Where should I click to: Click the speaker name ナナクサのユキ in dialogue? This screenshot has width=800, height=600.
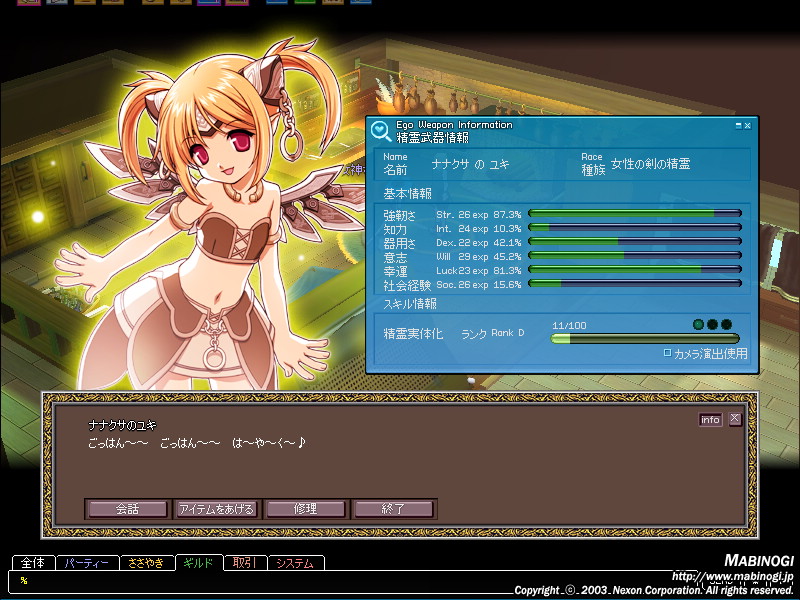click(x=122, y=425)
